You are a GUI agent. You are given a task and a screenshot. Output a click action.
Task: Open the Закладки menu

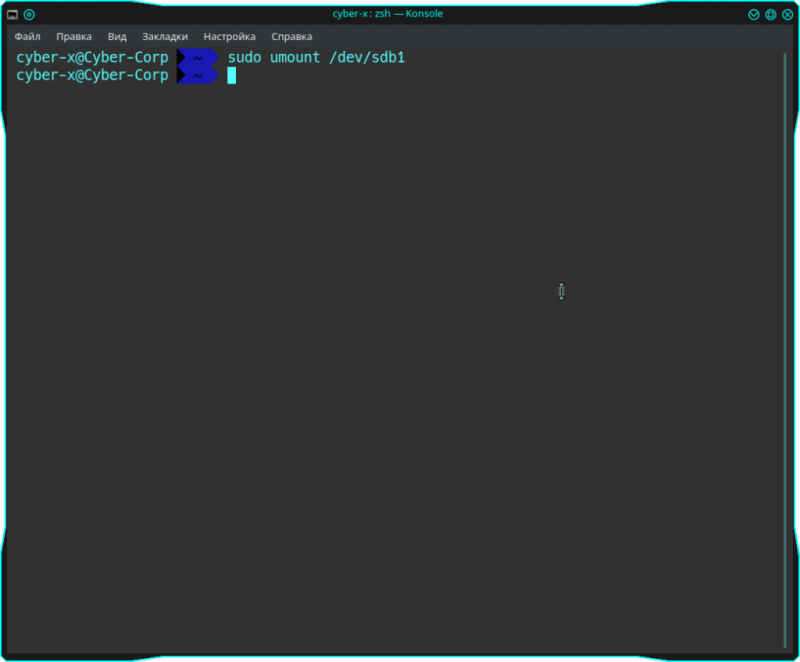pyautogui.click(x=165, y=37)
